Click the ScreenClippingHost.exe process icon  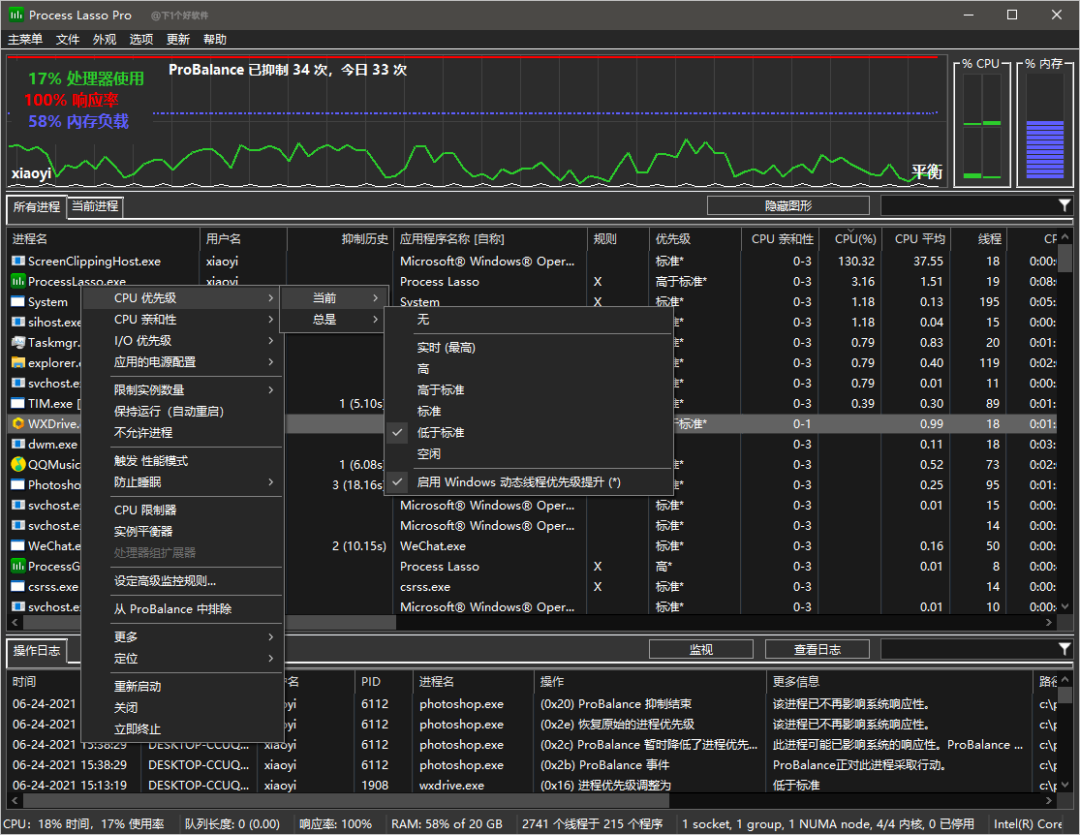click(x=18, y=261)
